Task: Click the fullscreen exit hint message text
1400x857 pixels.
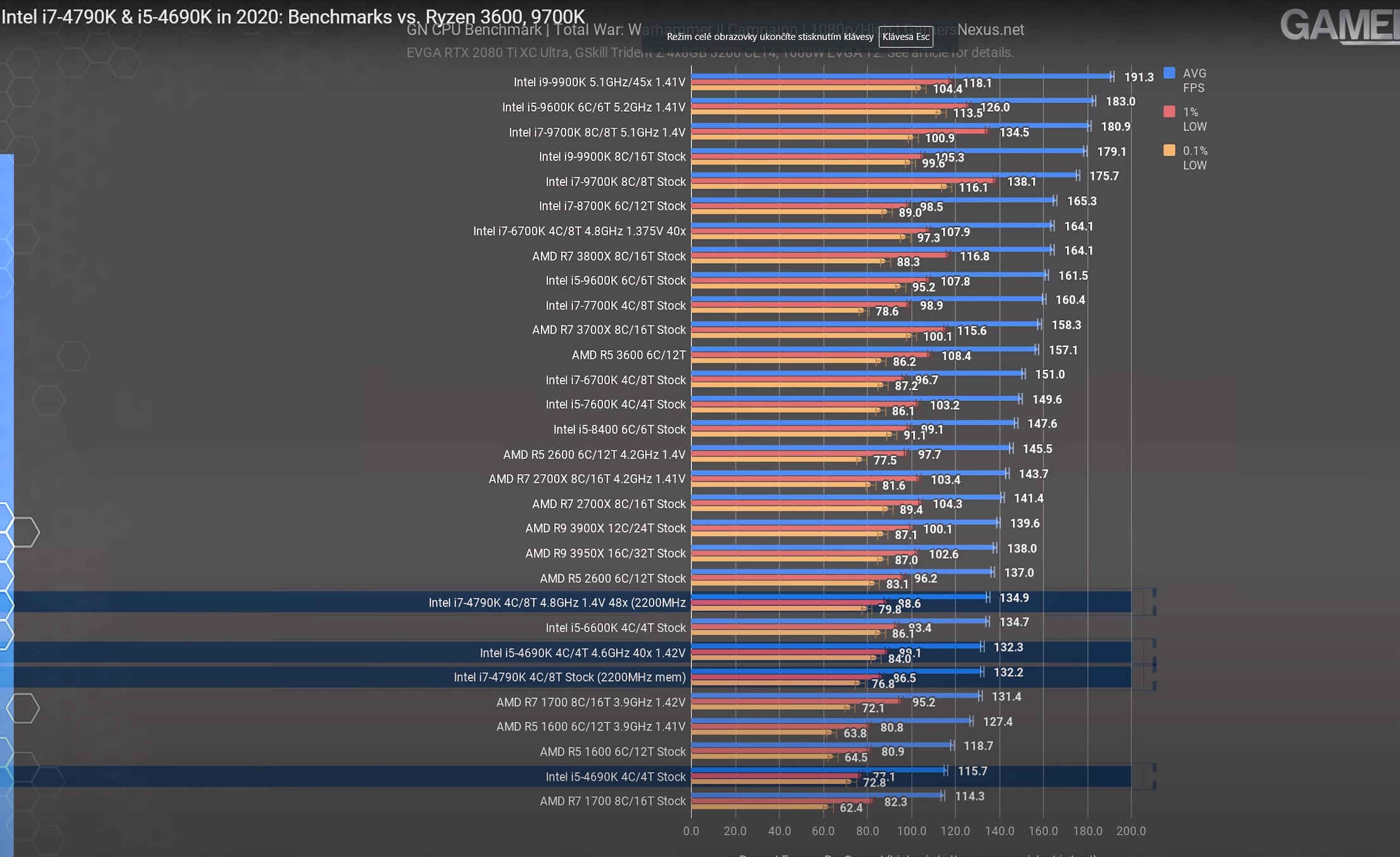Action: click(770, 37)
